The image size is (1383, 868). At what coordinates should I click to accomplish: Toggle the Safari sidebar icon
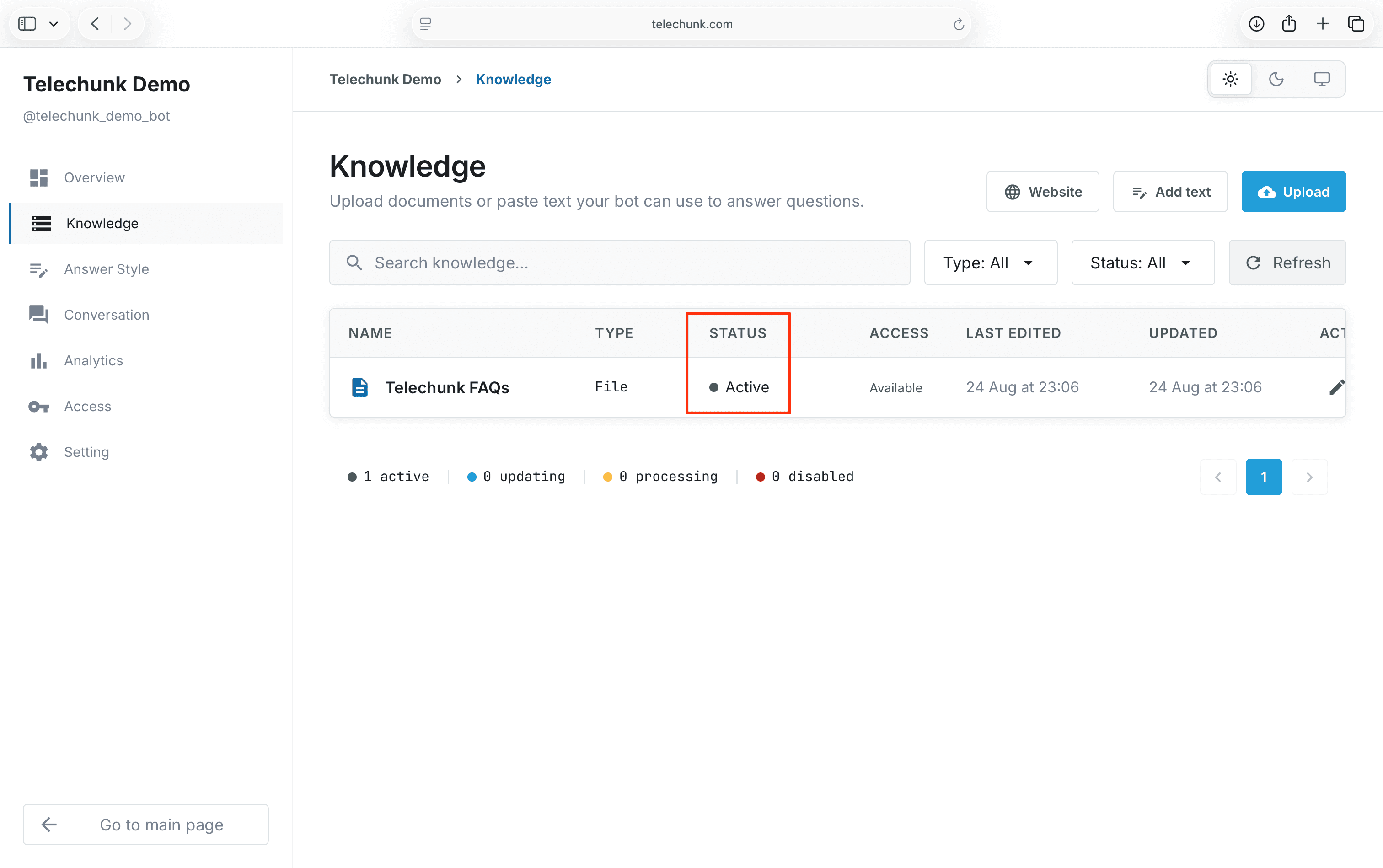click(27, 23)
